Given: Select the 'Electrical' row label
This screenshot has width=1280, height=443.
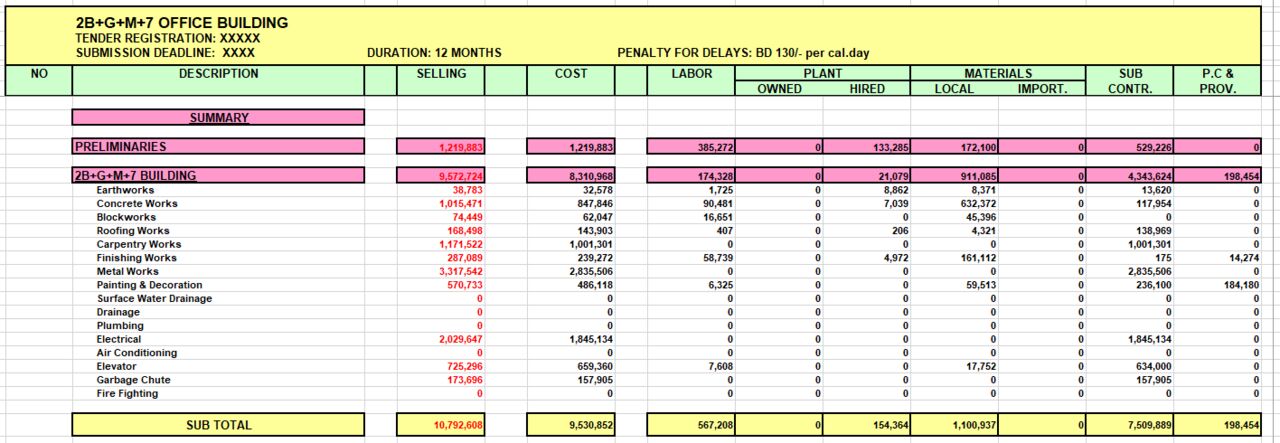Looking at the screenshot, I should coord(119,339).
